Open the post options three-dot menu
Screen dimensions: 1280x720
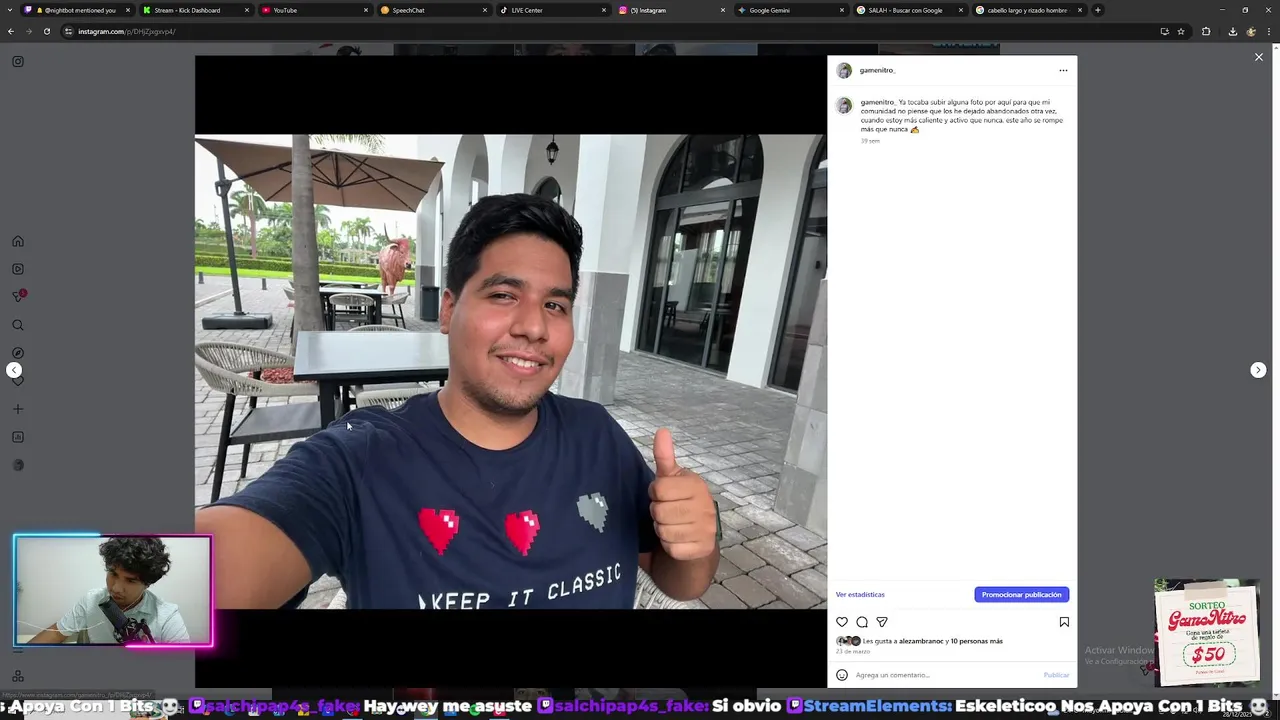1063,70
